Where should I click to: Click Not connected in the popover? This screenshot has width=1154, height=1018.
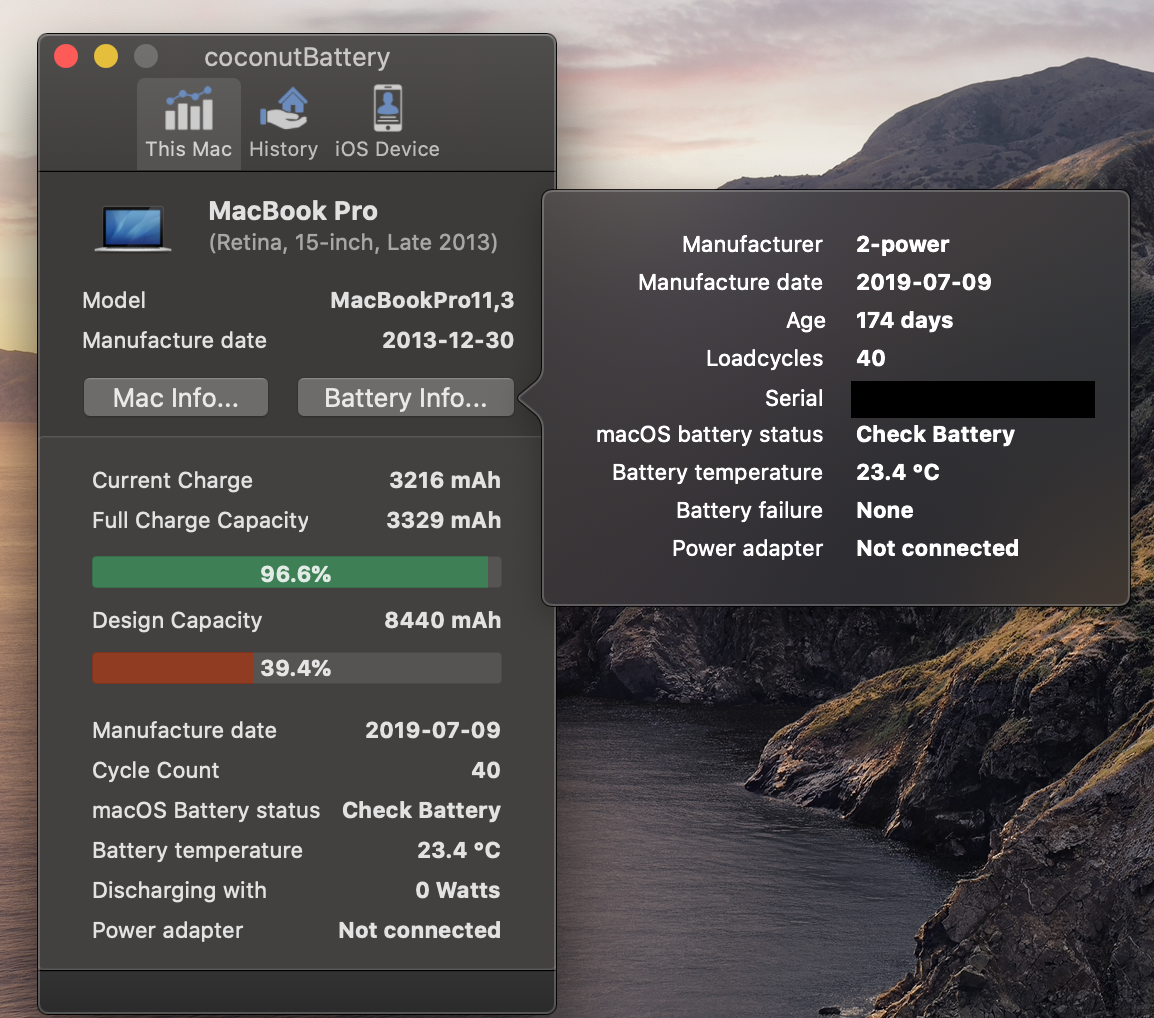[x=938, y=548]
